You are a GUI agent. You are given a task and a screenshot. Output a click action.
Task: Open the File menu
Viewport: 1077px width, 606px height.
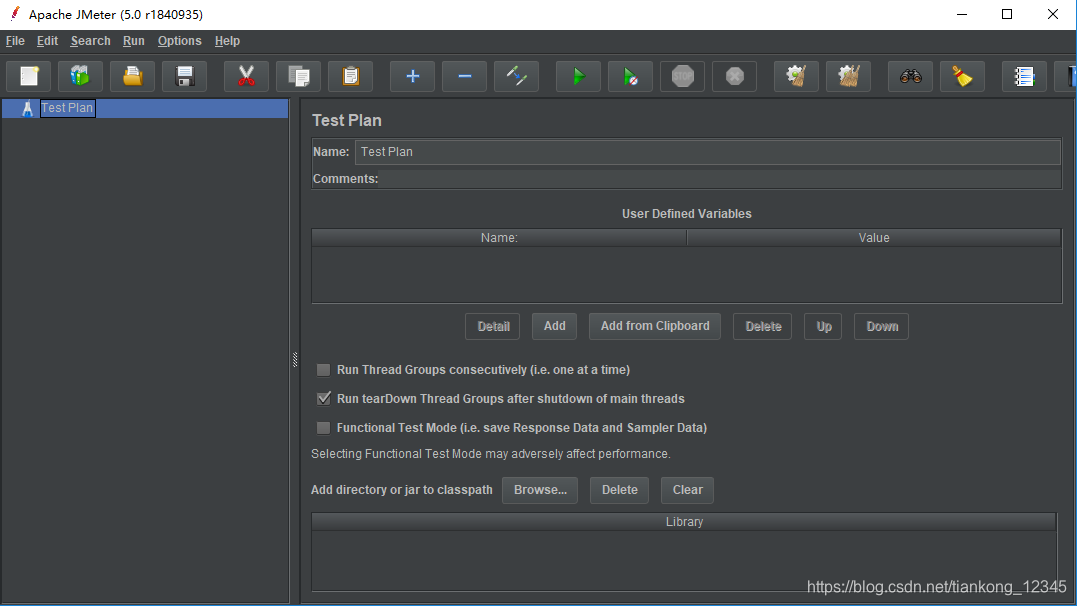click(15, 41)
